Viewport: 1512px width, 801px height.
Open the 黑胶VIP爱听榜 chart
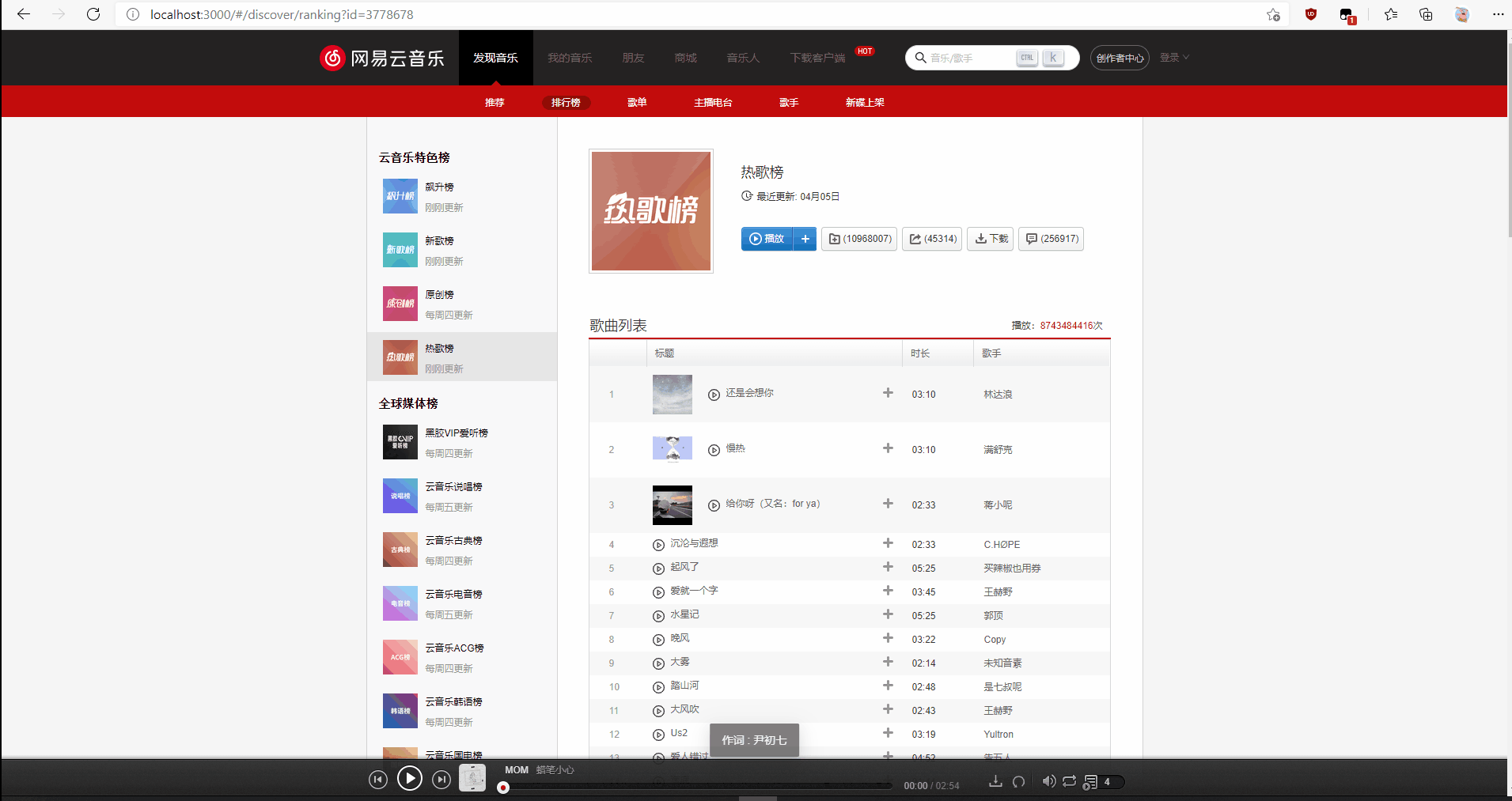[x=462, y=442]
